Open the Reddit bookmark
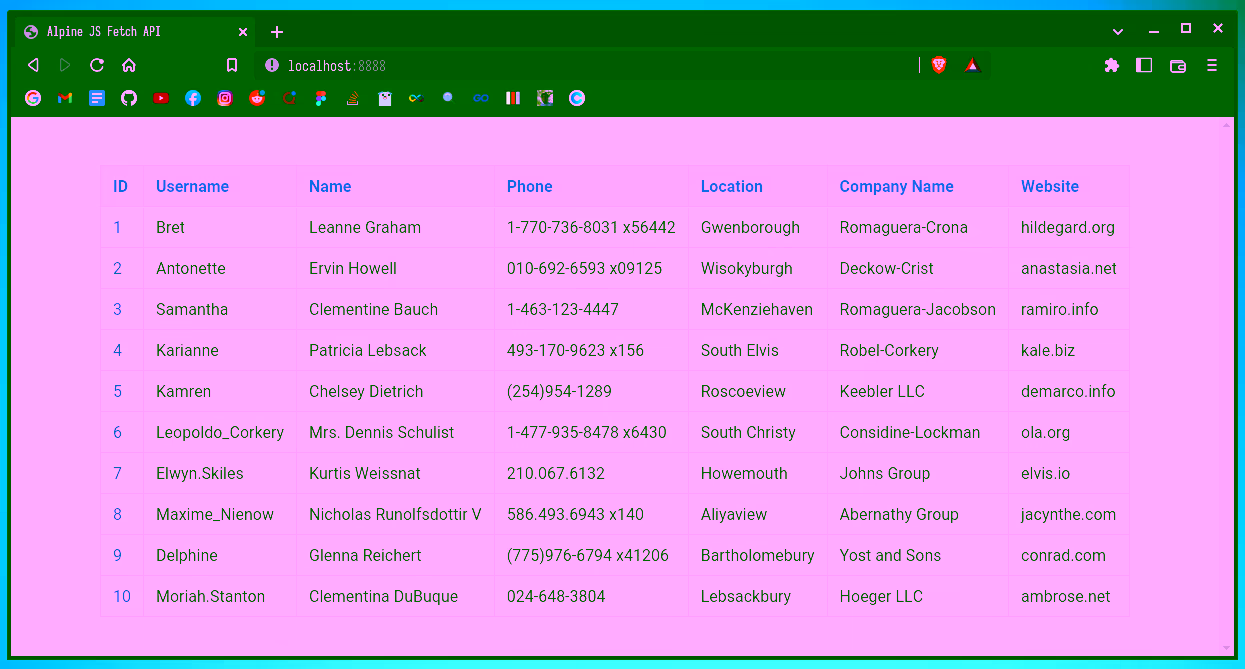Screen dimensions: 1245x669 click(x=257, y=97)
